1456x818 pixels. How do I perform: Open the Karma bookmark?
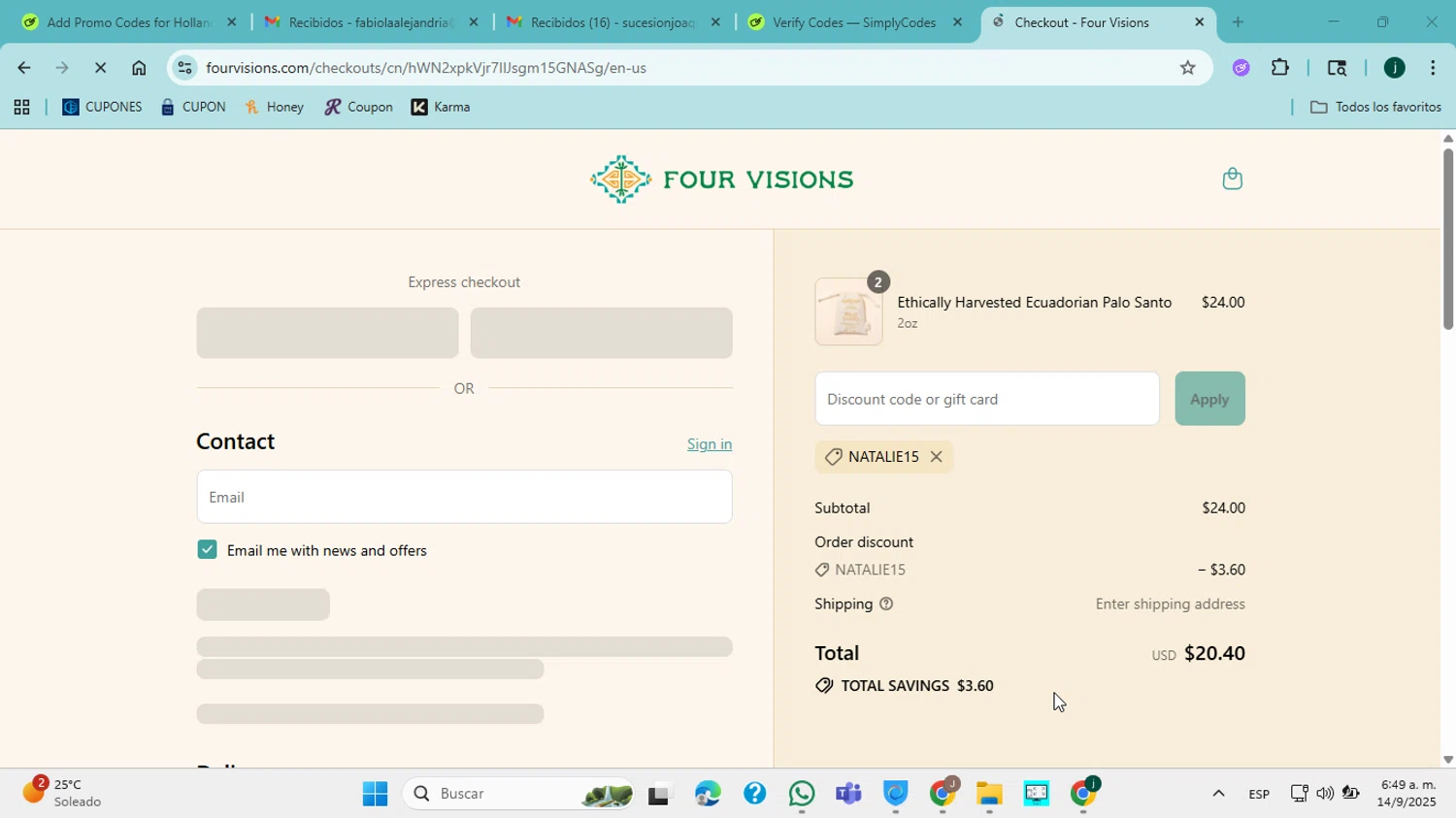441,108
